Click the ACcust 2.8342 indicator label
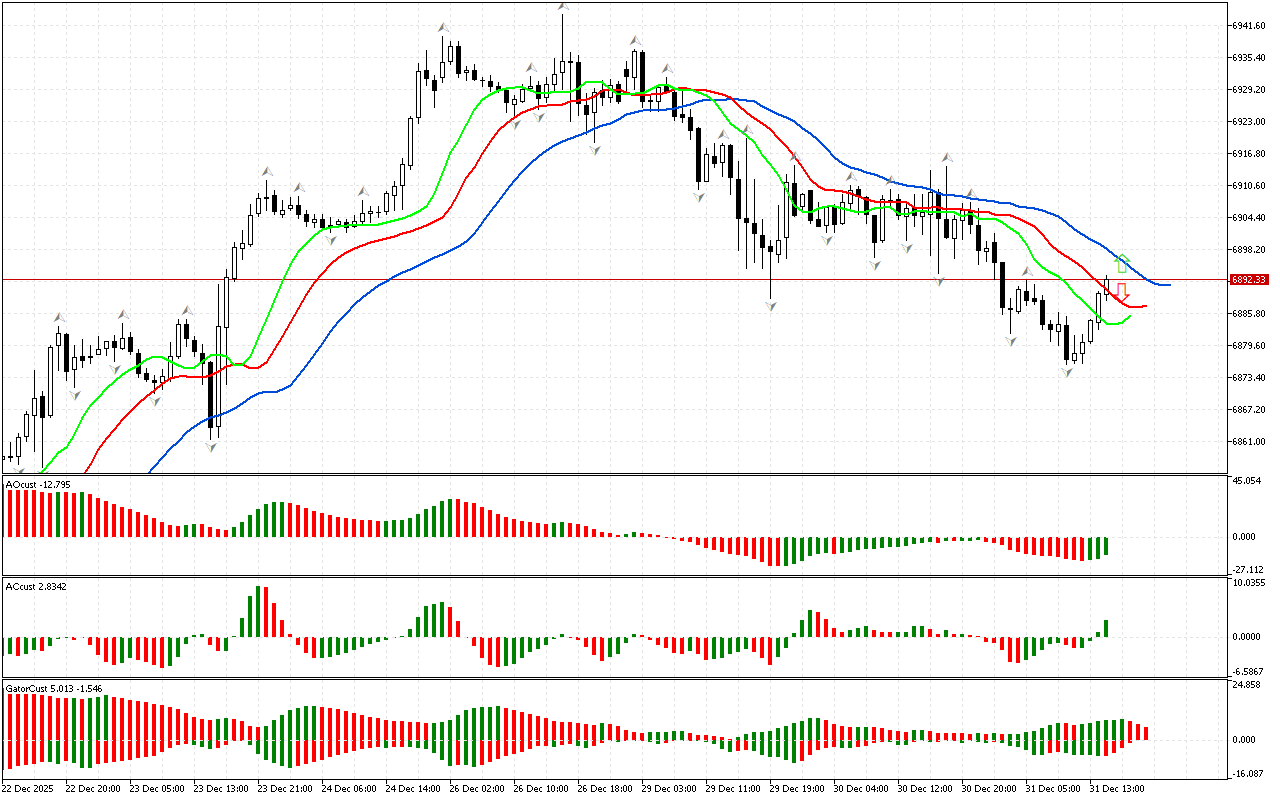Viewport: 1280px width, 800px height. tap(37, 587)
